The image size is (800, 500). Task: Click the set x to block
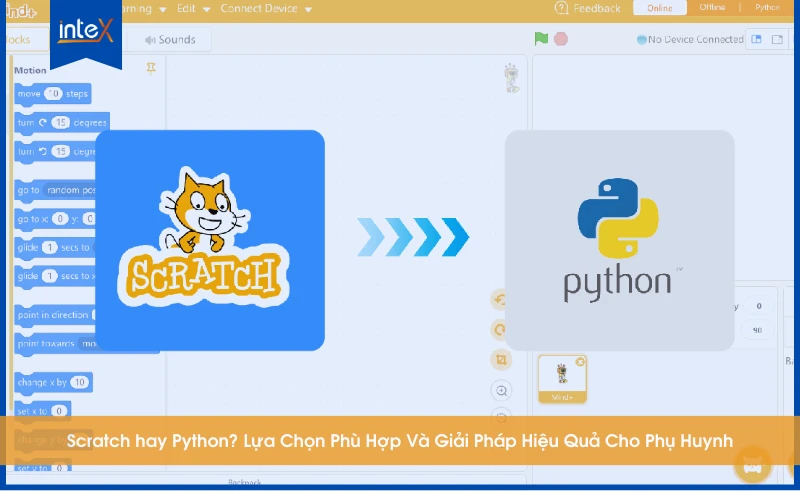coord(43,411)
